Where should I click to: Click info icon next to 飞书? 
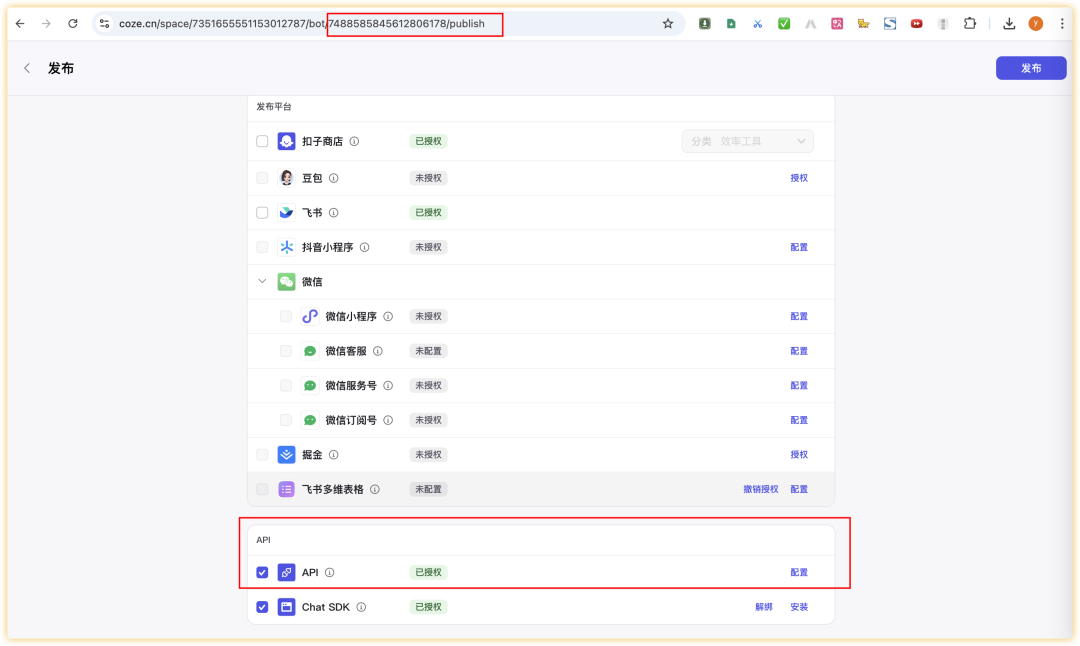[x=333, y=212]
